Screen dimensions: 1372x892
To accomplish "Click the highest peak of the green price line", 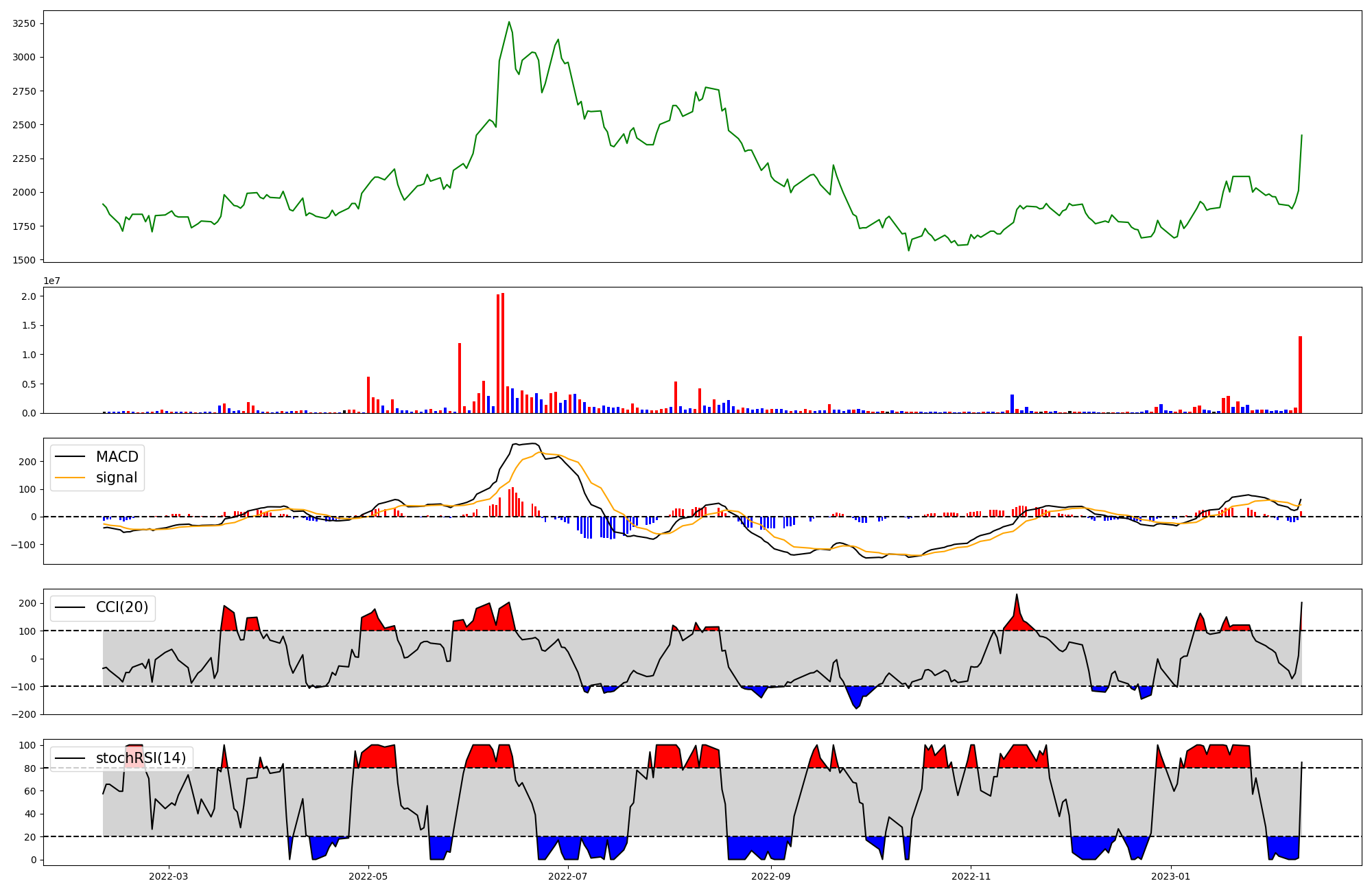I will click(x=509, y=22).
